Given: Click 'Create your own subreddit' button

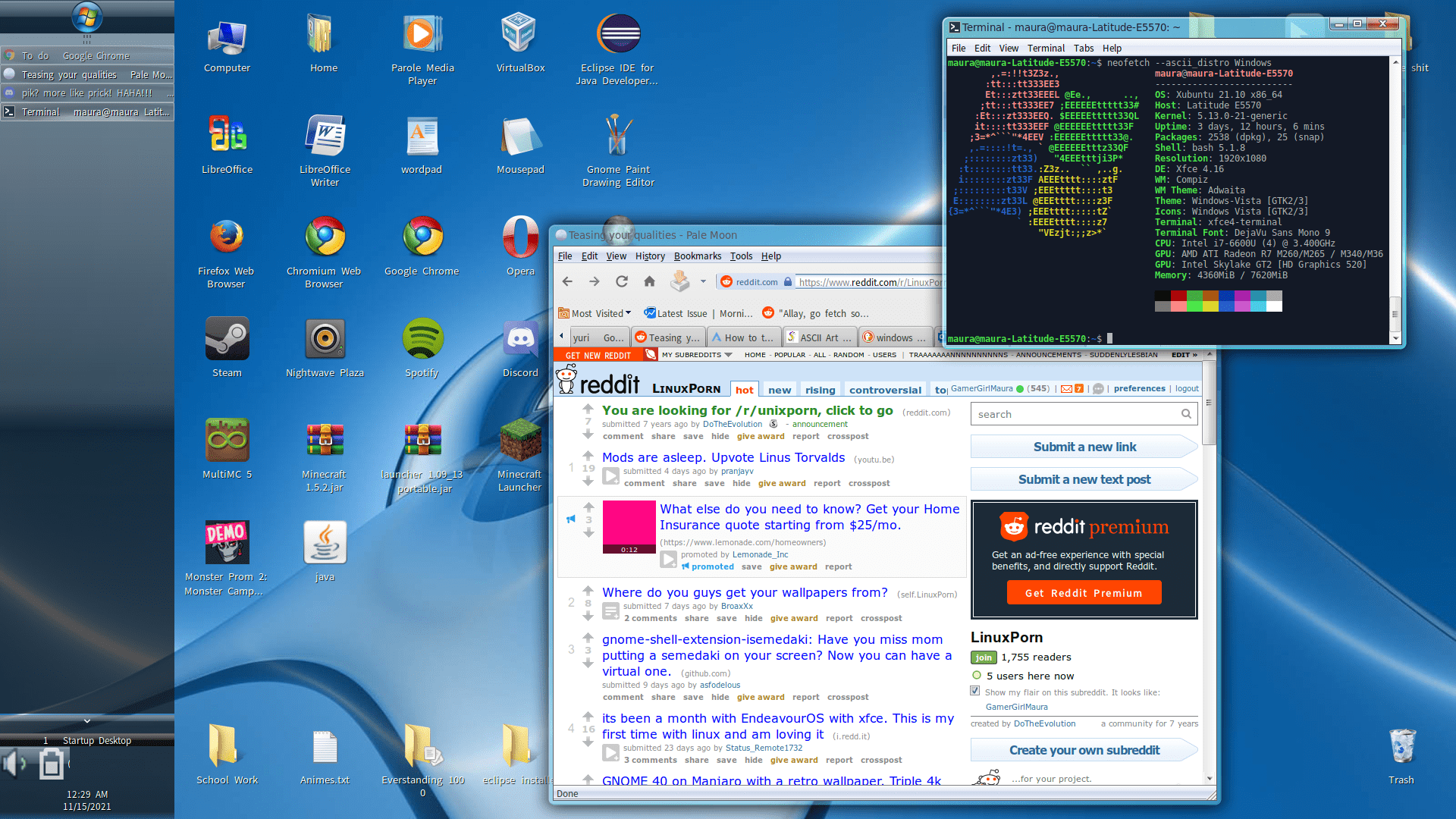Looking at the screenshot, I should point(1084,750).
